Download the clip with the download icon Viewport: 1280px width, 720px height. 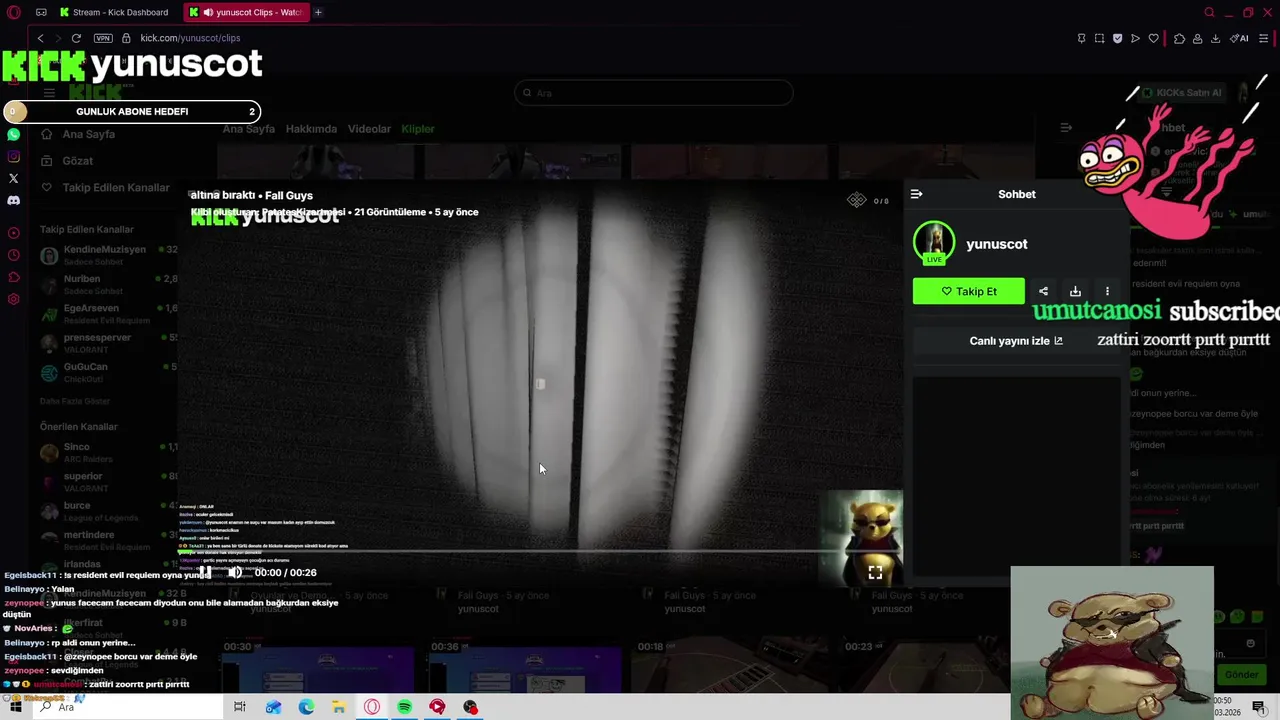[1075, 291]
